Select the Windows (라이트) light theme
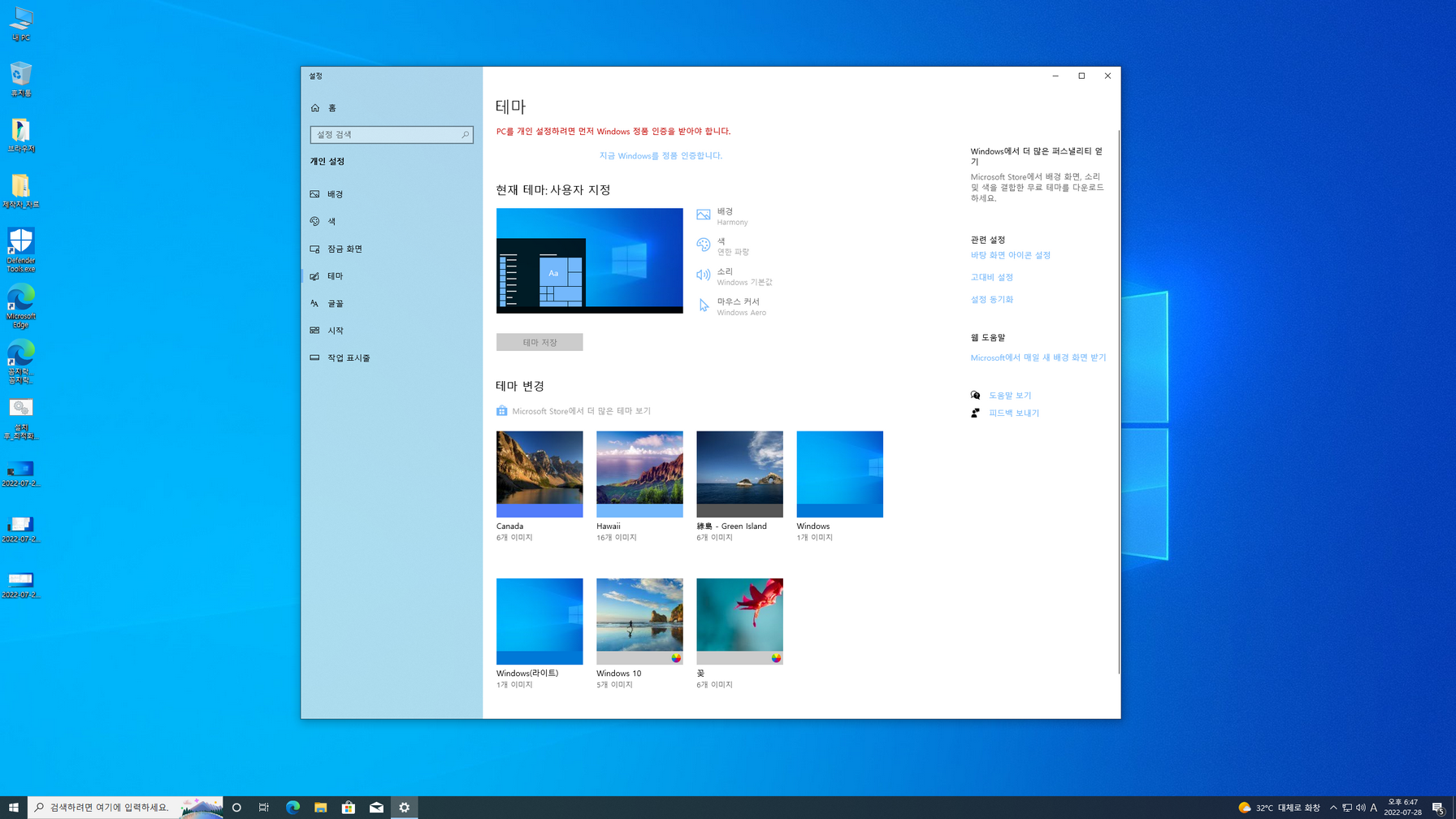The width and height of the screenshot is (1456, 819). [539, 622]
